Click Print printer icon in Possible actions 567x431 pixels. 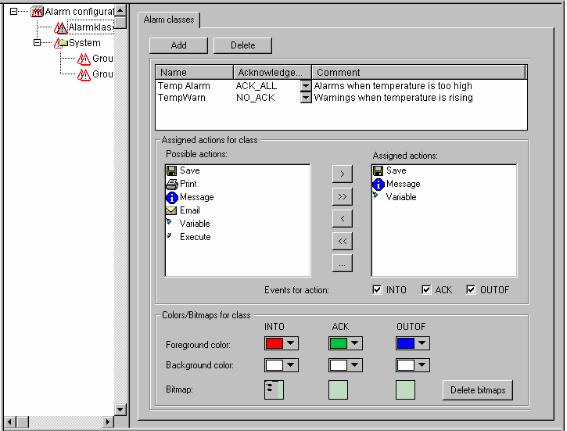[x=171, y=184]
